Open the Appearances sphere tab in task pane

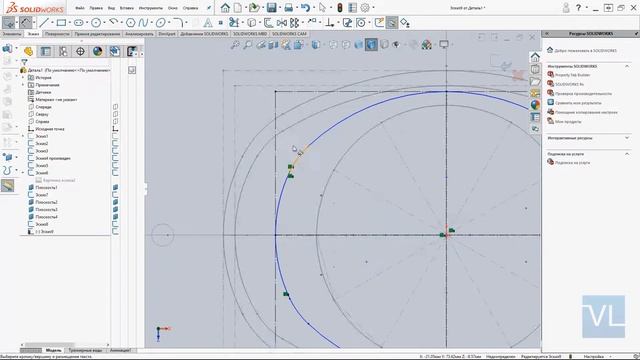pos(535,105)
